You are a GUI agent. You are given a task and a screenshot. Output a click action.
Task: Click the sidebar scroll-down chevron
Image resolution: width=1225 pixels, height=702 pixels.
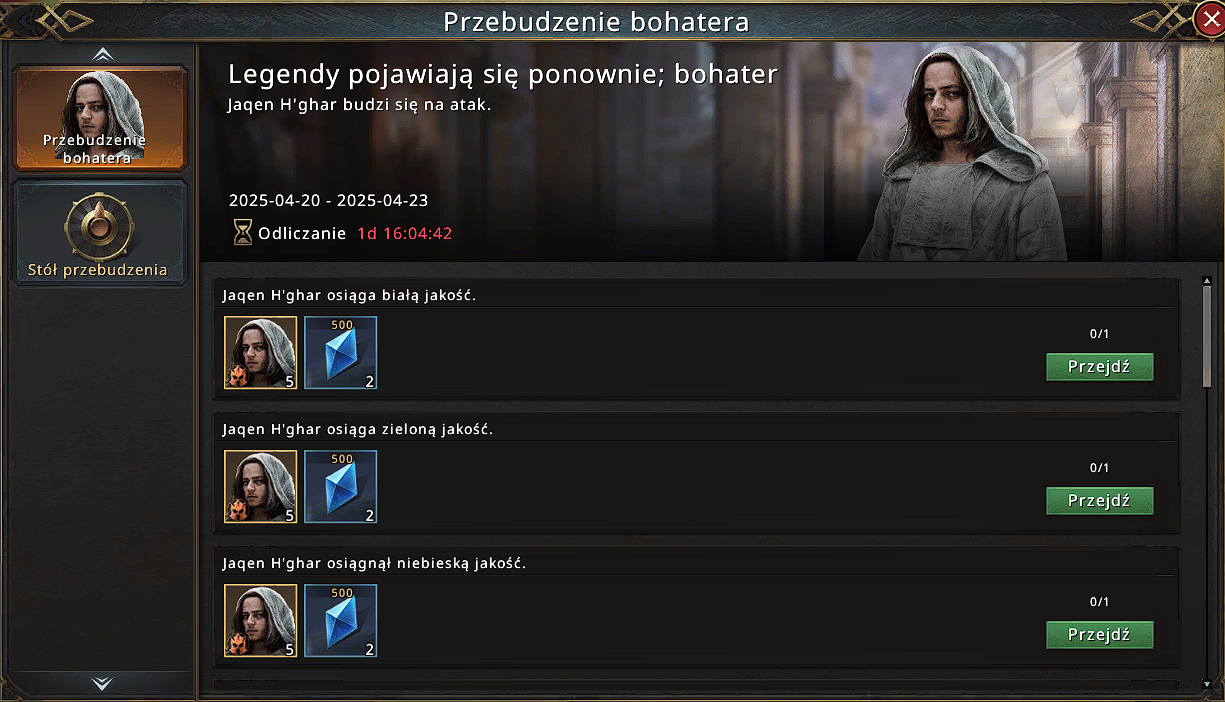coord(102,683)
